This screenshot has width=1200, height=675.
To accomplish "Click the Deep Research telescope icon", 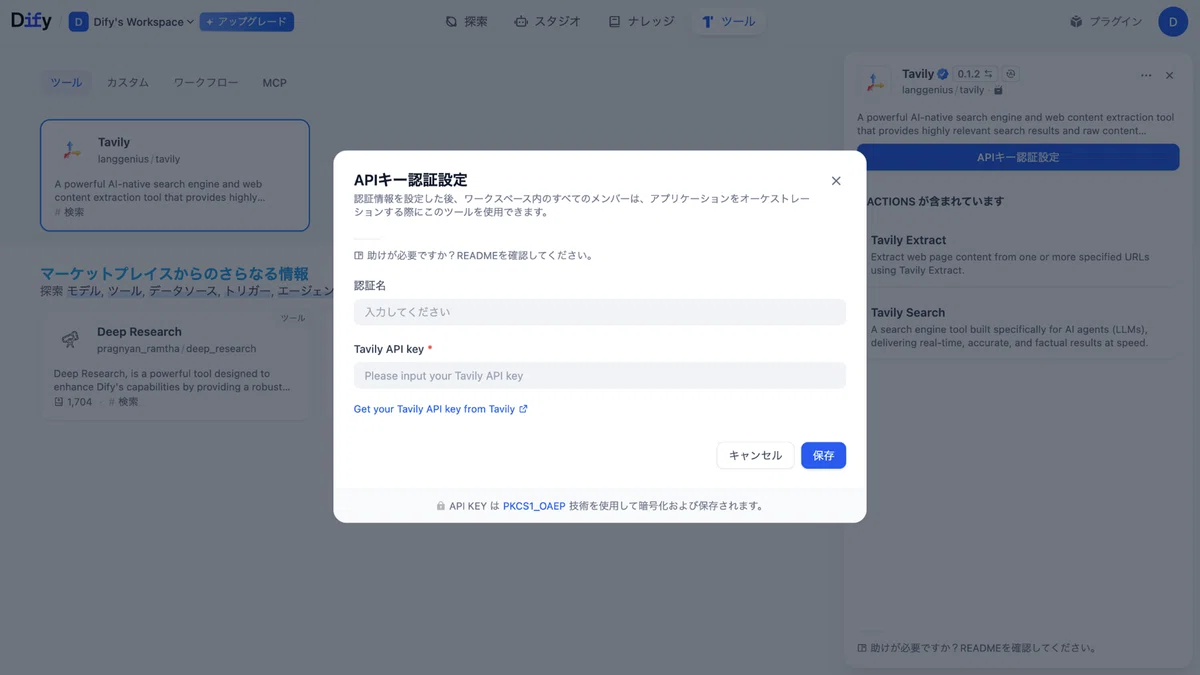I will coord(70,340).
